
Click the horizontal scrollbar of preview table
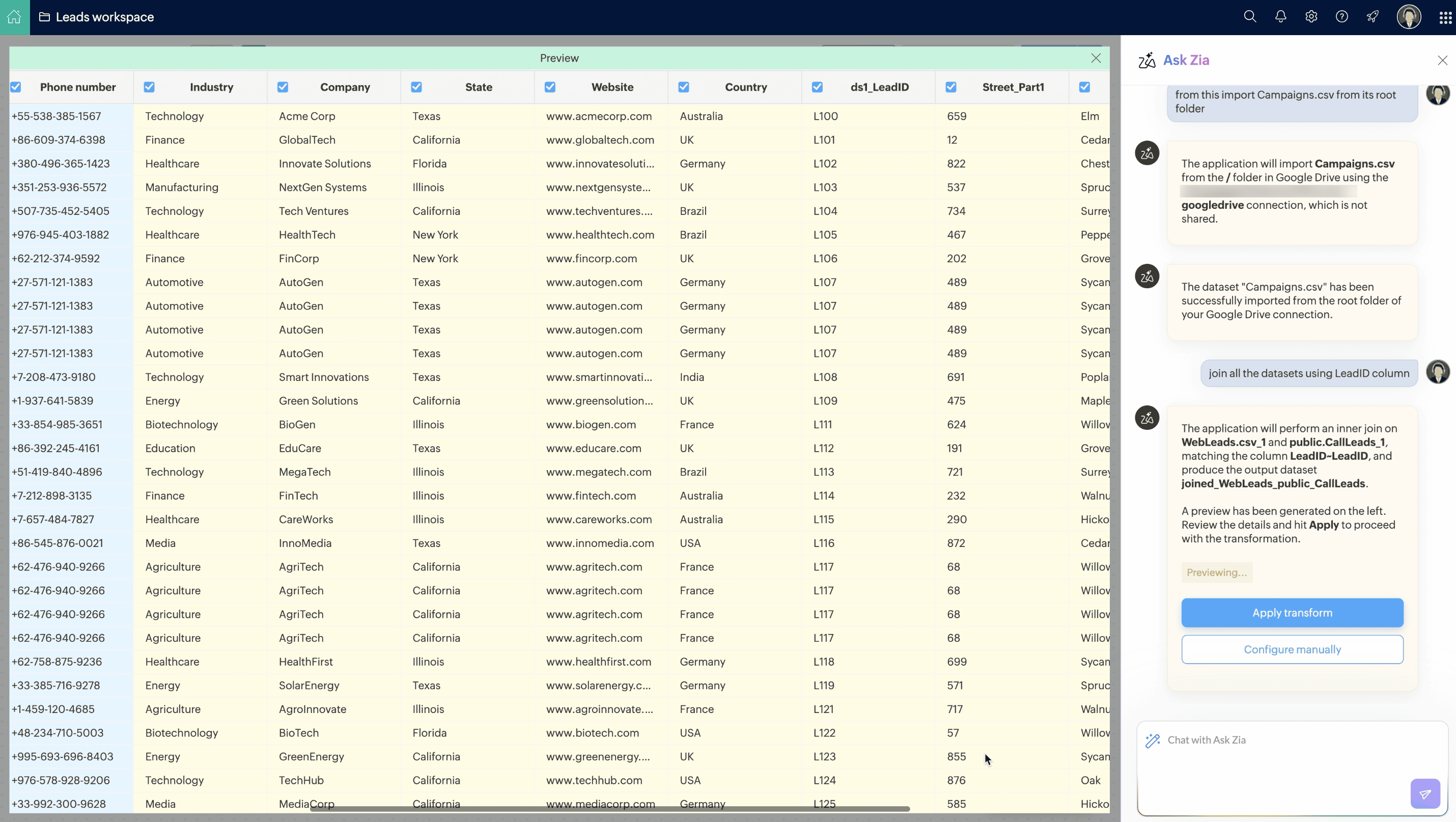point(609,809)
